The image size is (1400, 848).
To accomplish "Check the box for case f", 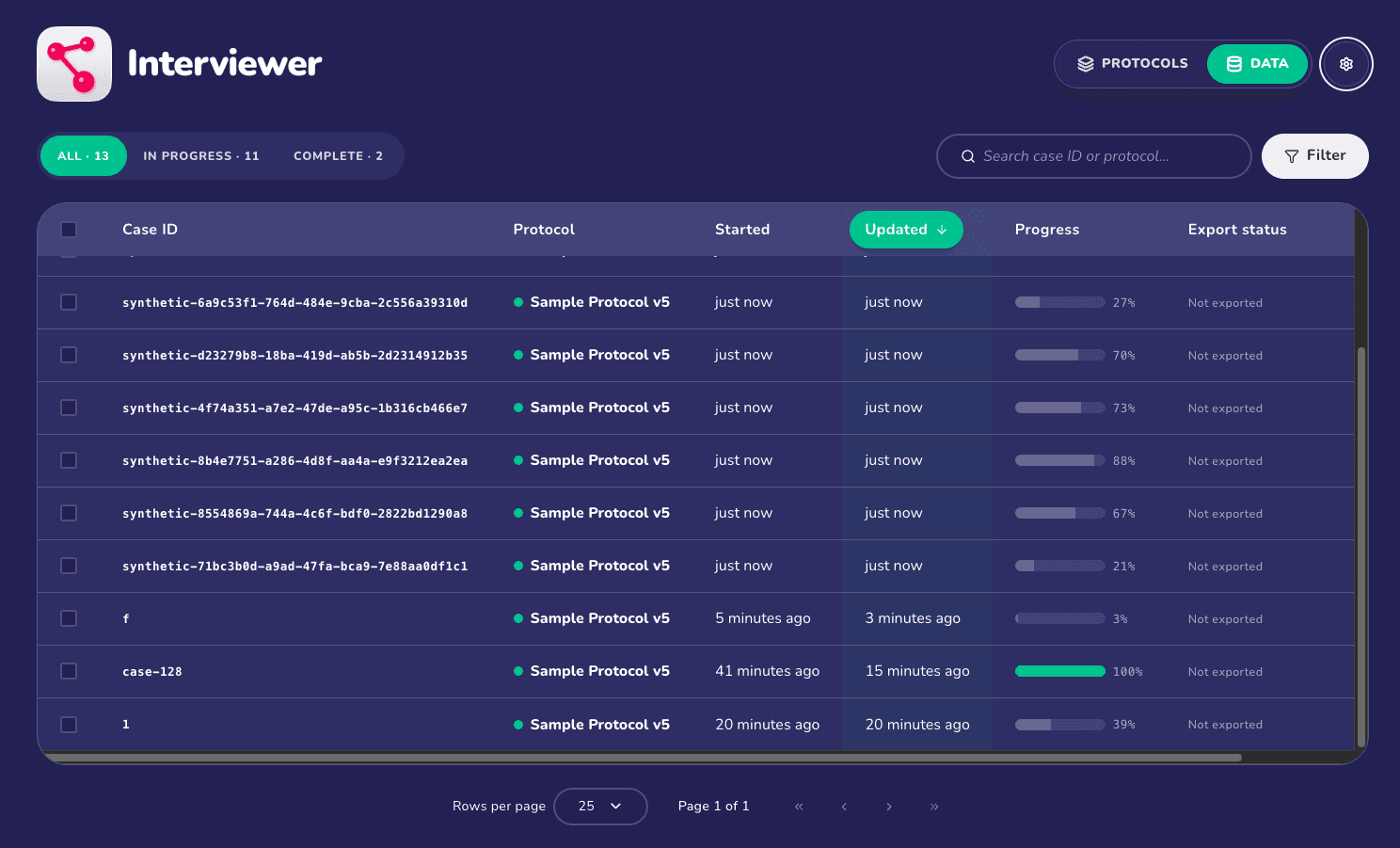I will (69, 618).
